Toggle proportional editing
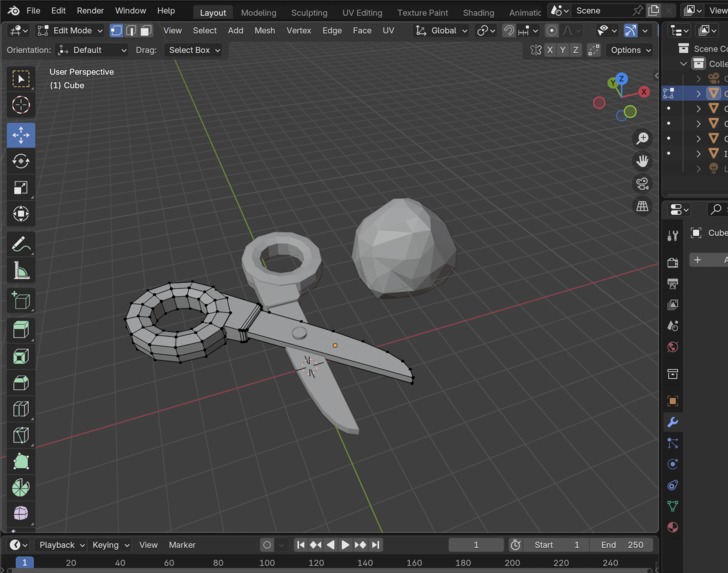Screen dimensions: 728x573 click(551, 31)
